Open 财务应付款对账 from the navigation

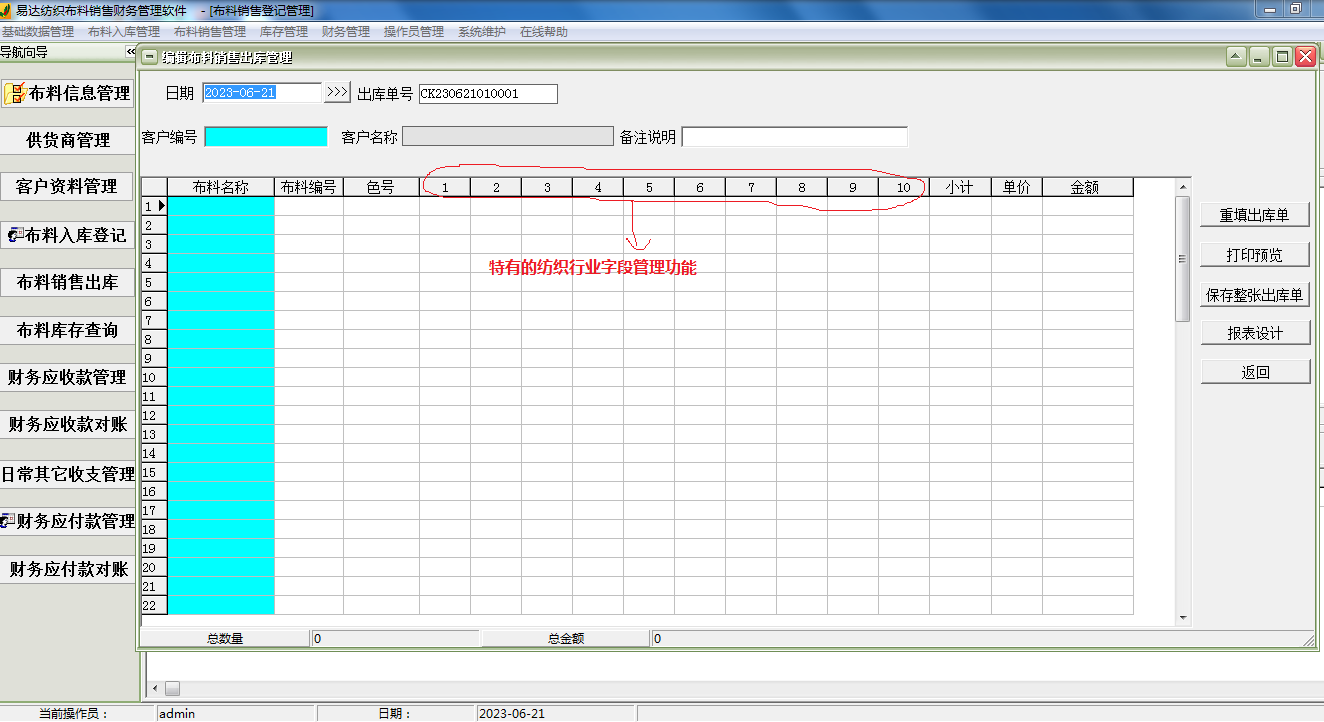[67, 567]
